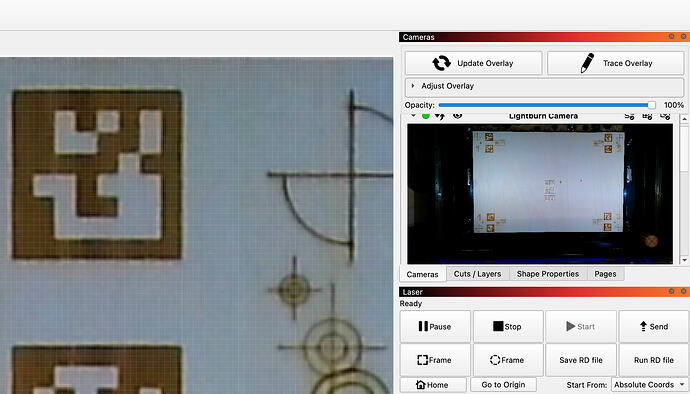Click the Trace Overlay button
690x394 pixels.
pyautogui.click(x=616, y=63)
